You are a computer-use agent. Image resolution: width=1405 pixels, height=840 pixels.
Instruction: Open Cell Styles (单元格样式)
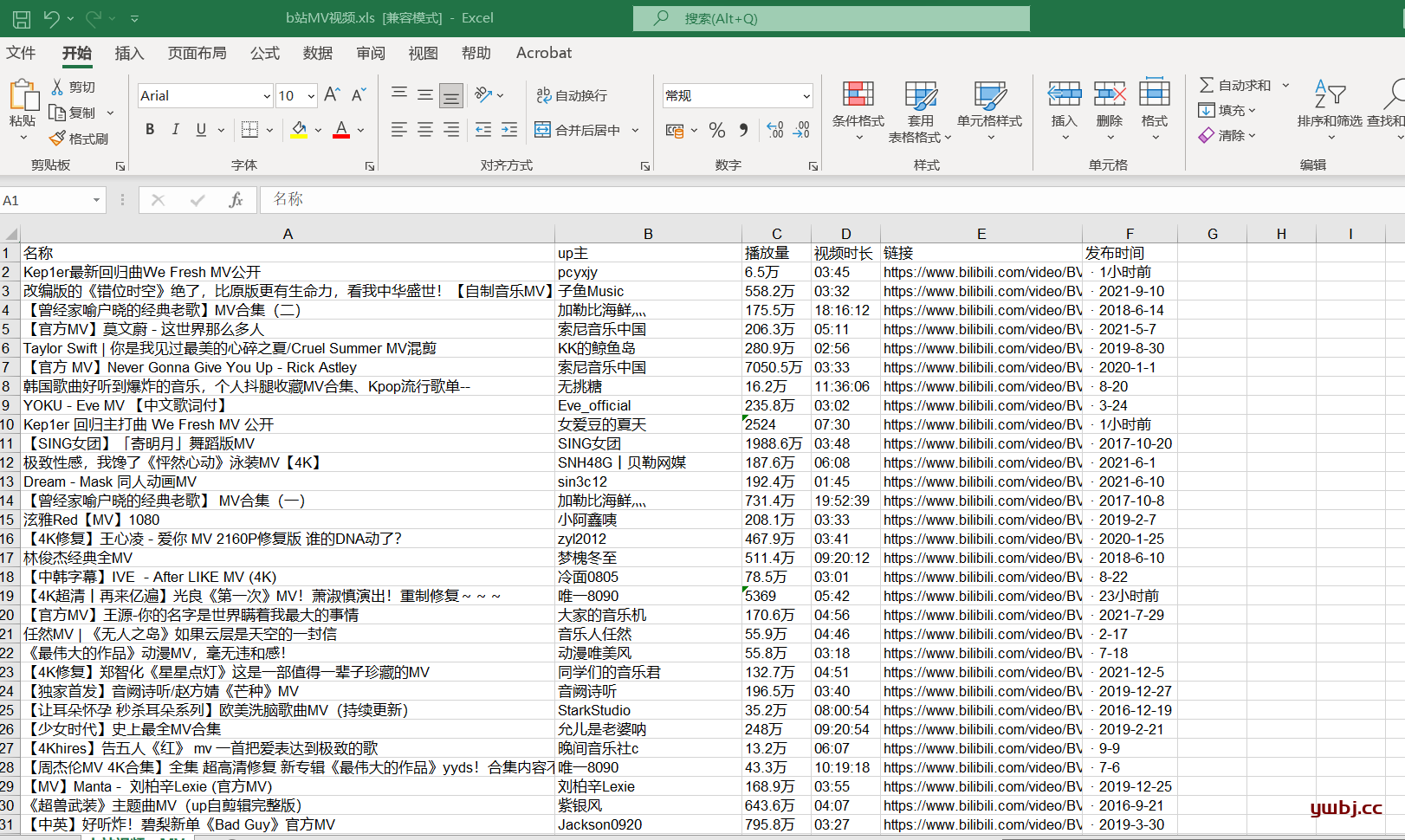pyautogui.click(x=990, y=111)
